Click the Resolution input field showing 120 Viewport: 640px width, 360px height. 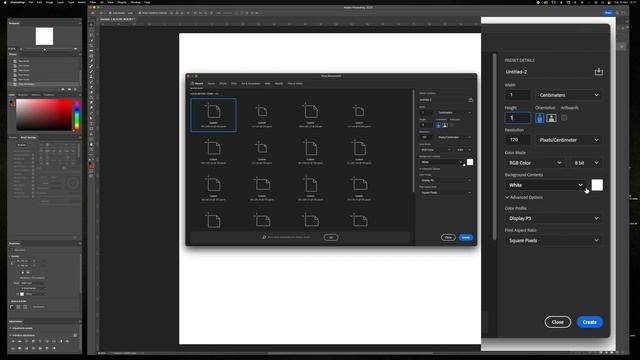tap(518, 140)
